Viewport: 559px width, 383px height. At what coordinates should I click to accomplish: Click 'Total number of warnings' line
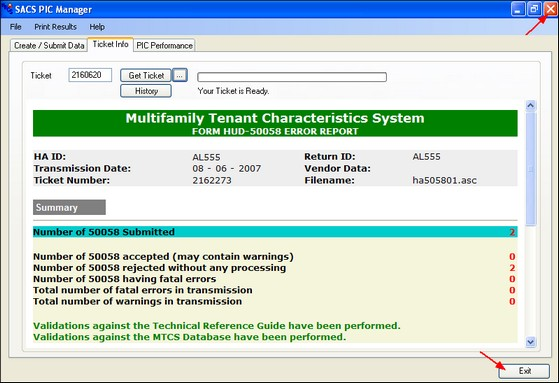point(137,301)
